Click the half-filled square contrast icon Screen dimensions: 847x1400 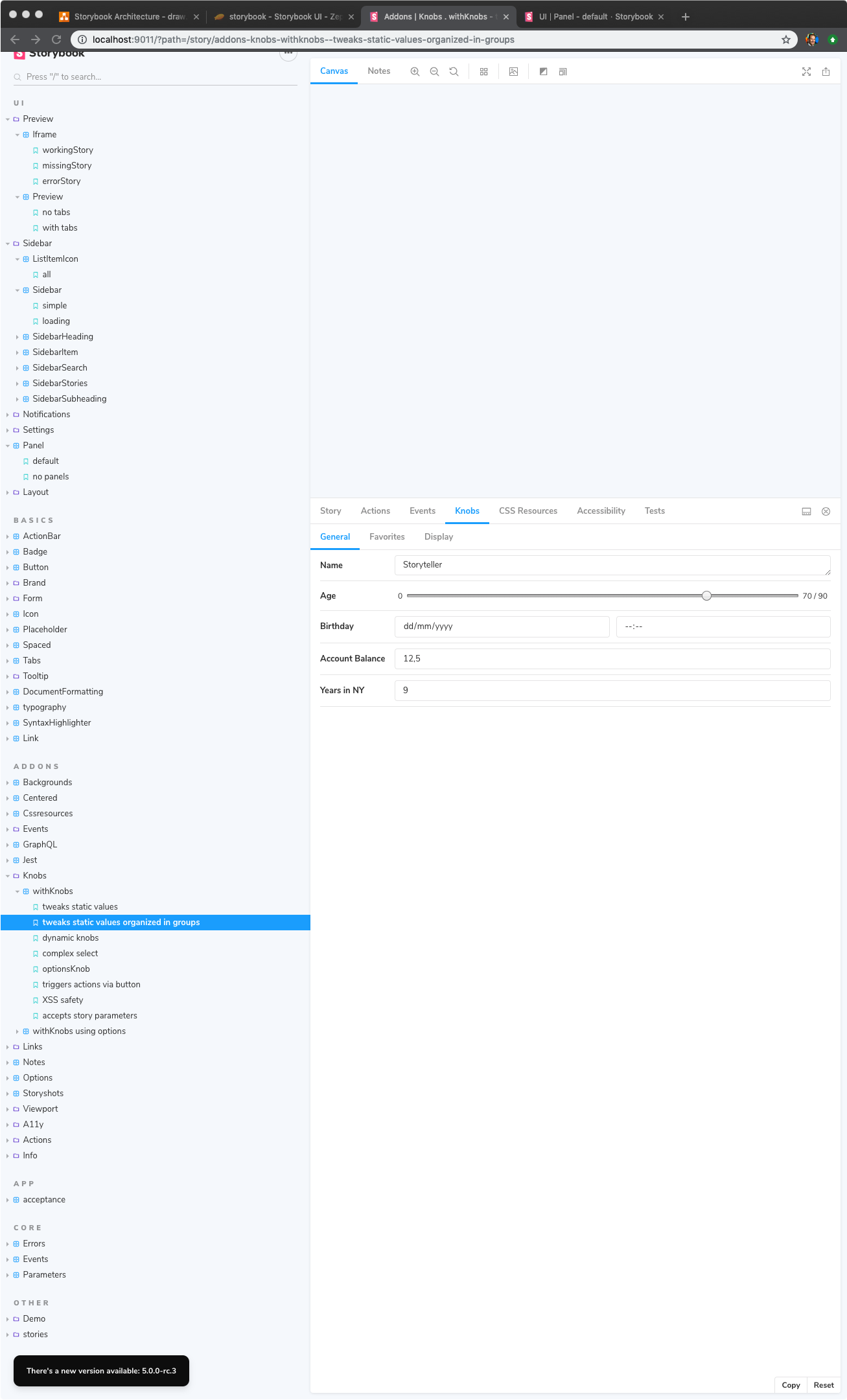tap(543, 71)
